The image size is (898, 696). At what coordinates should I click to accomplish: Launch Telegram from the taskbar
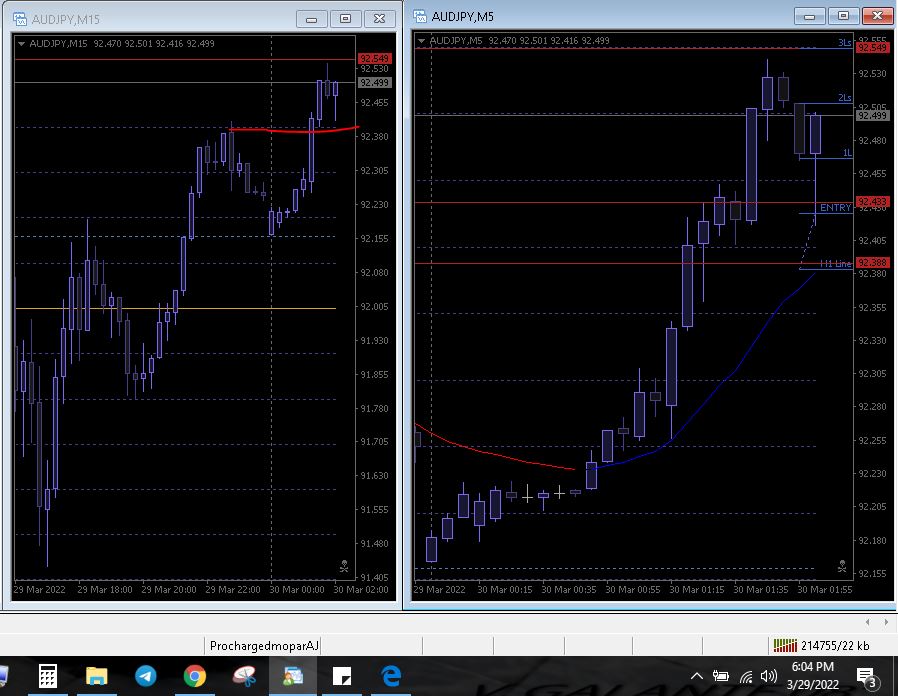coord(145,677)
